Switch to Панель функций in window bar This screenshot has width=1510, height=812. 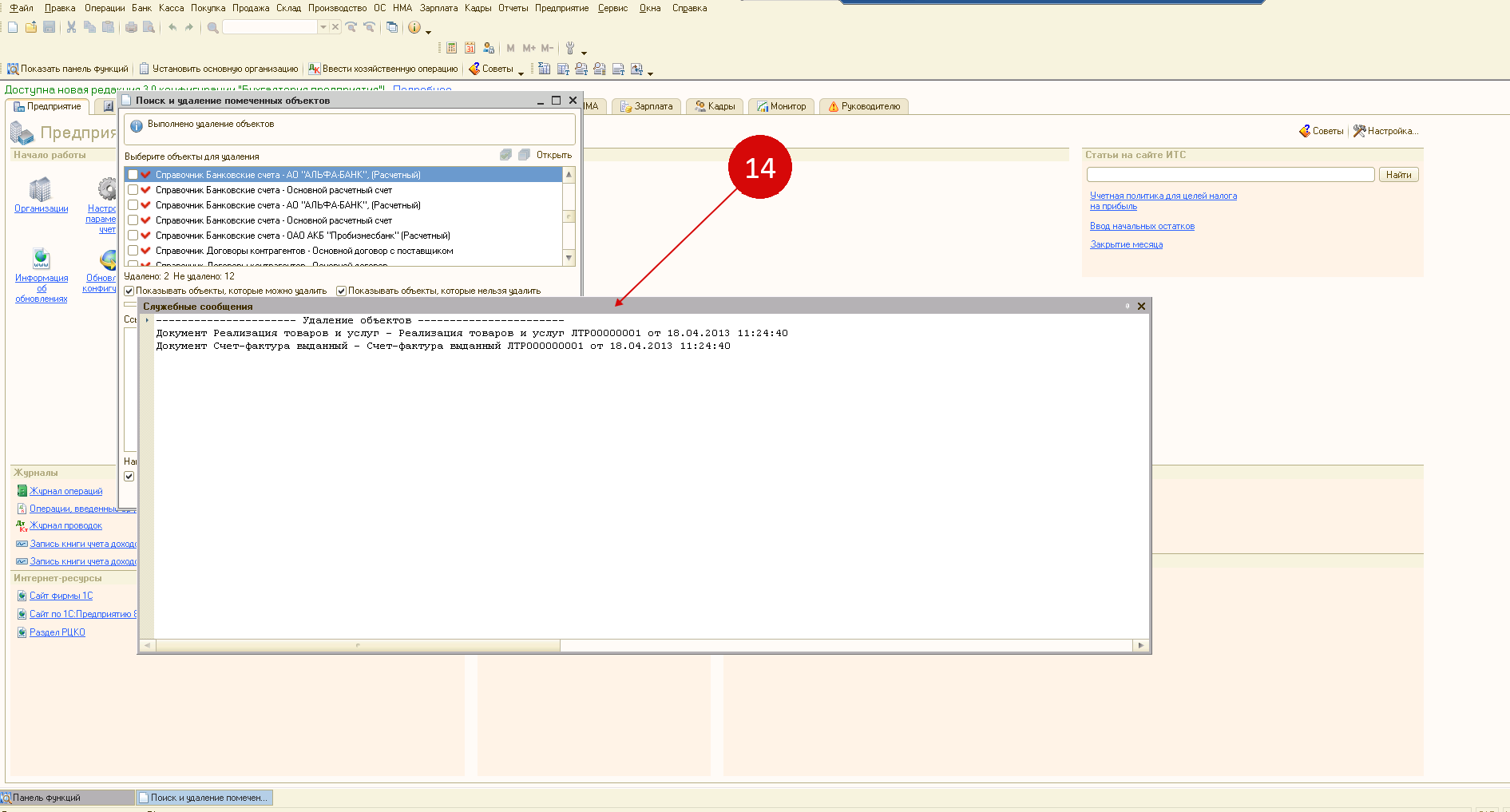[67, 798]
